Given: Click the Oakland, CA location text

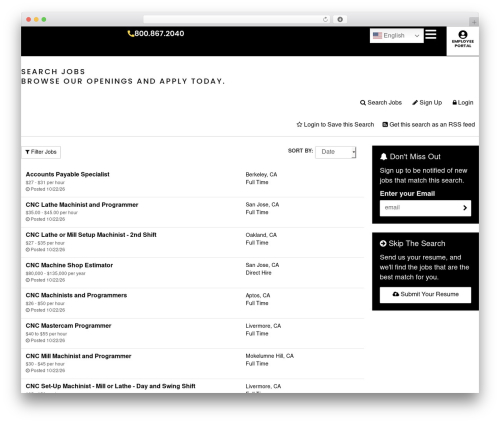Looking at the screenshot, I should 261,235.
